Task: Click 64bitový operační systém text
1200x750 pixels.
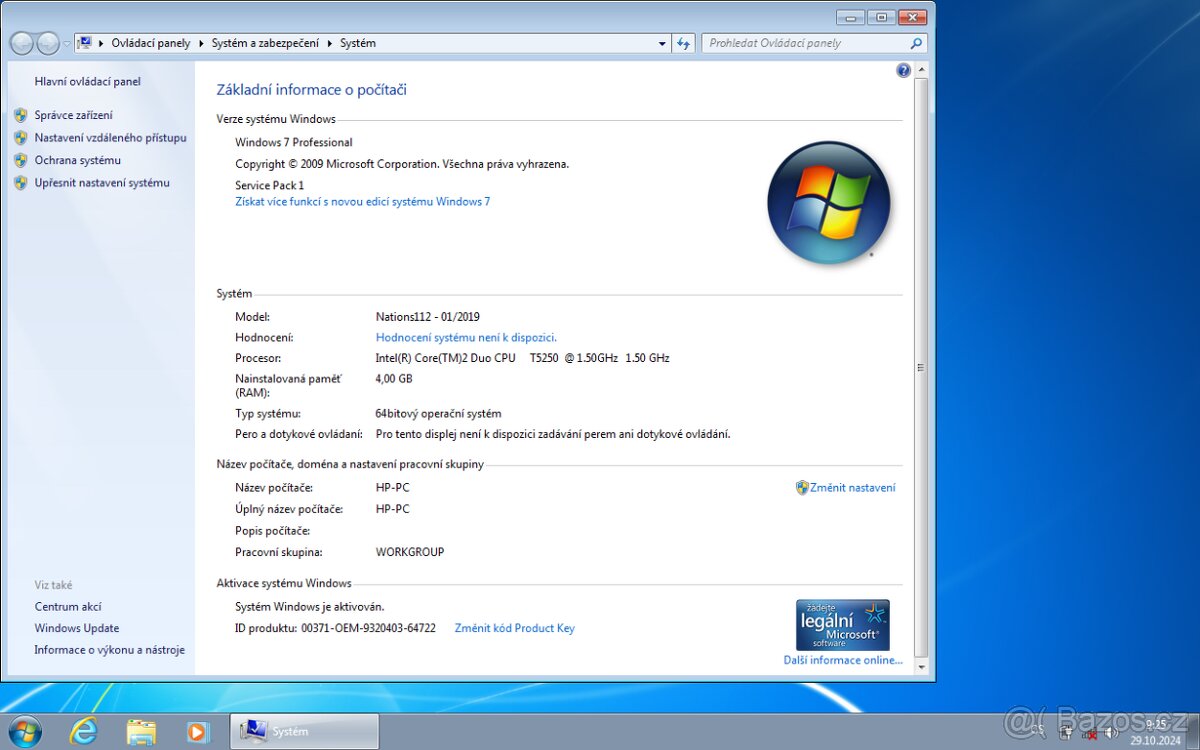Action: click(x=439, y=413)
